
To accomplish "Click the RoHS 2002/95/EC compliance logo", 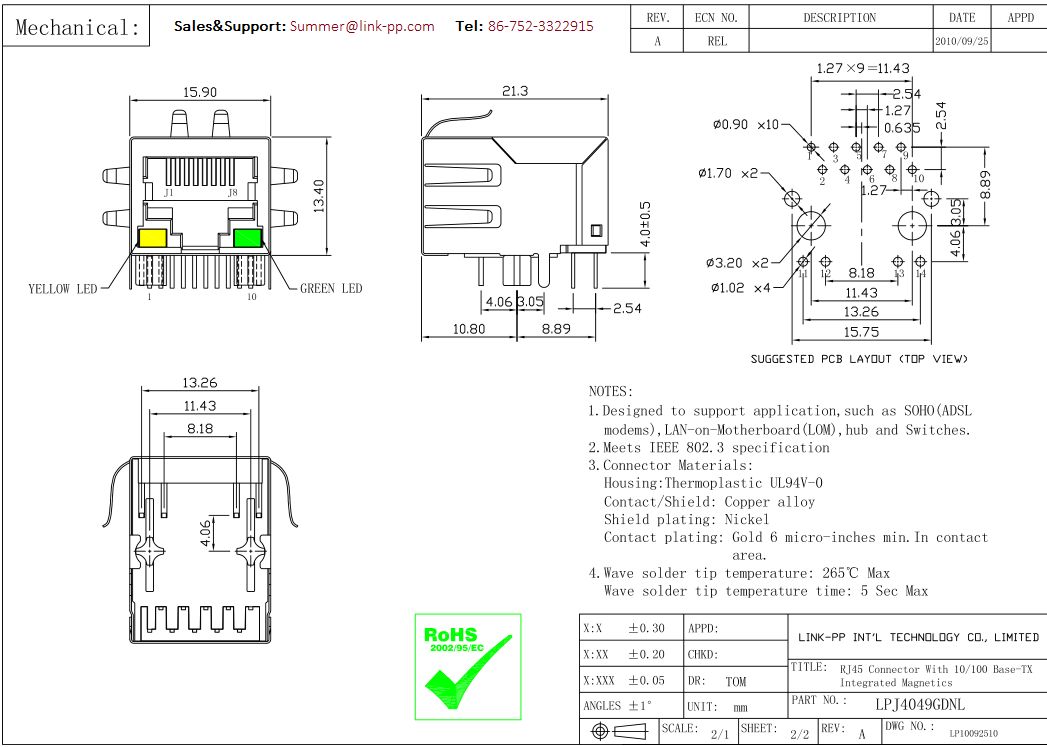I will [468, 667].
